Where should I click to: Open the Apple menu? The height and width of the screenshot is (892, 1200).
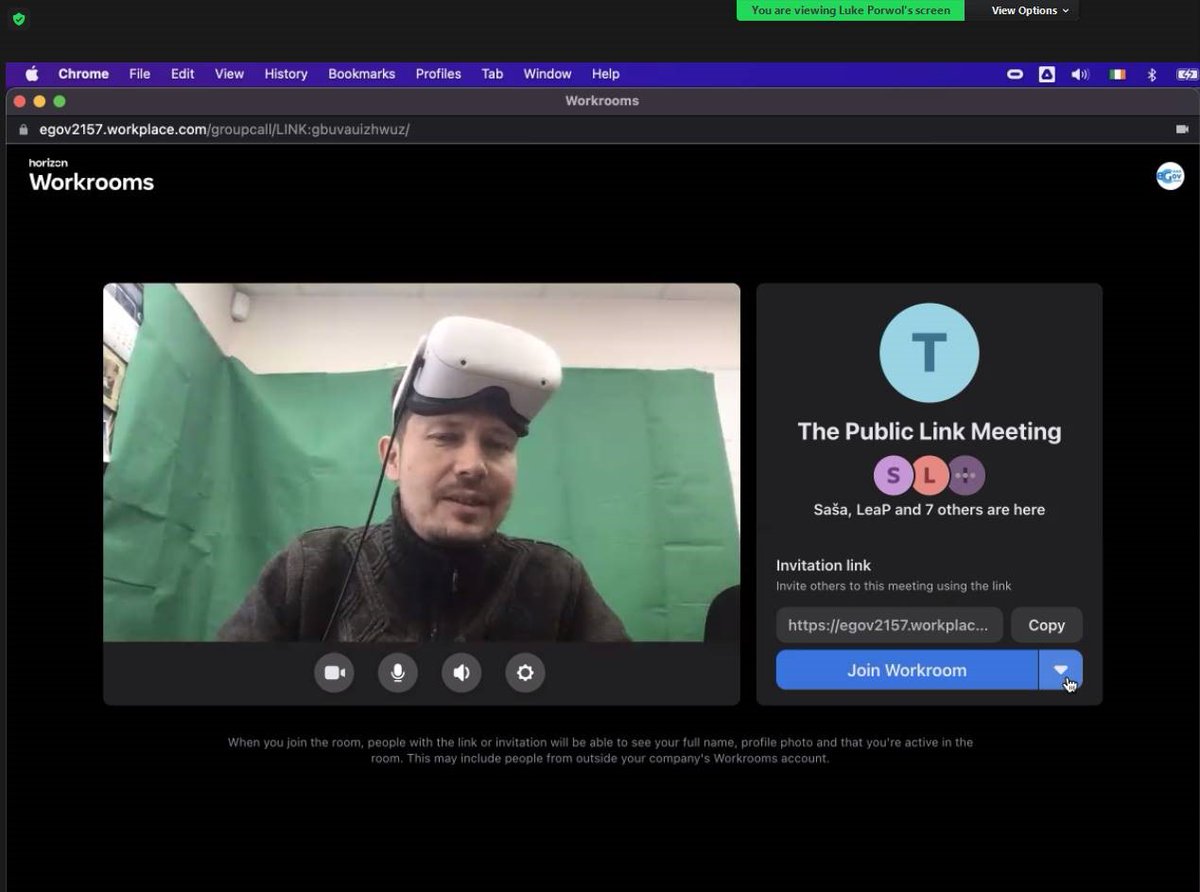coord(32,74)
